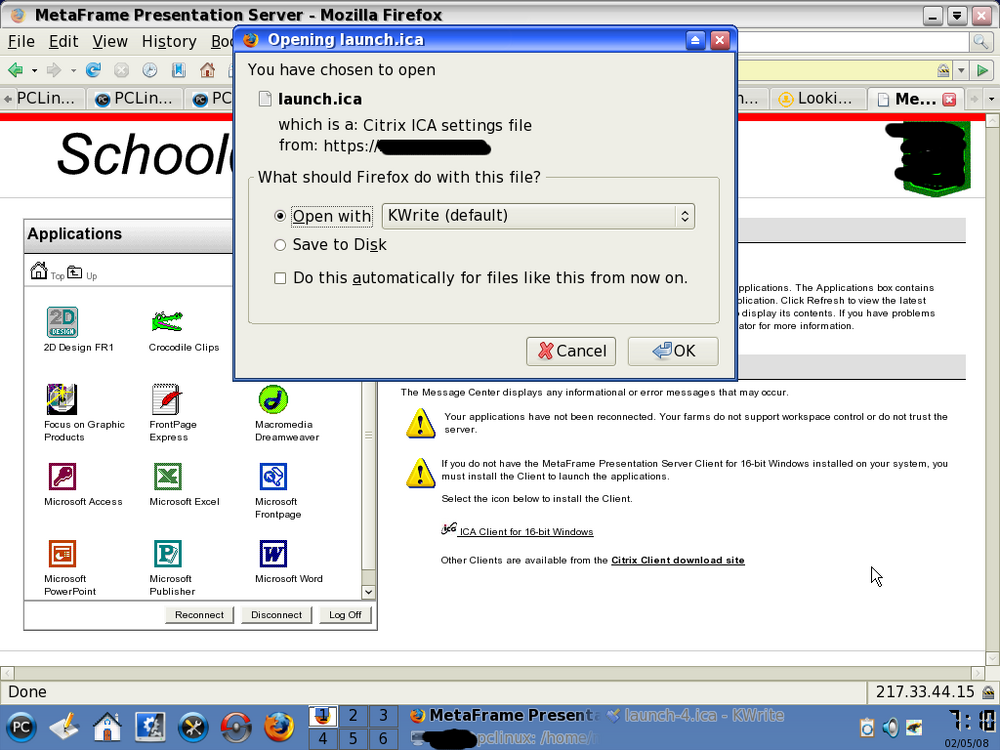Open the History menu
Image resolution: width=1000 pixels, height=750 pixels.
169,41
